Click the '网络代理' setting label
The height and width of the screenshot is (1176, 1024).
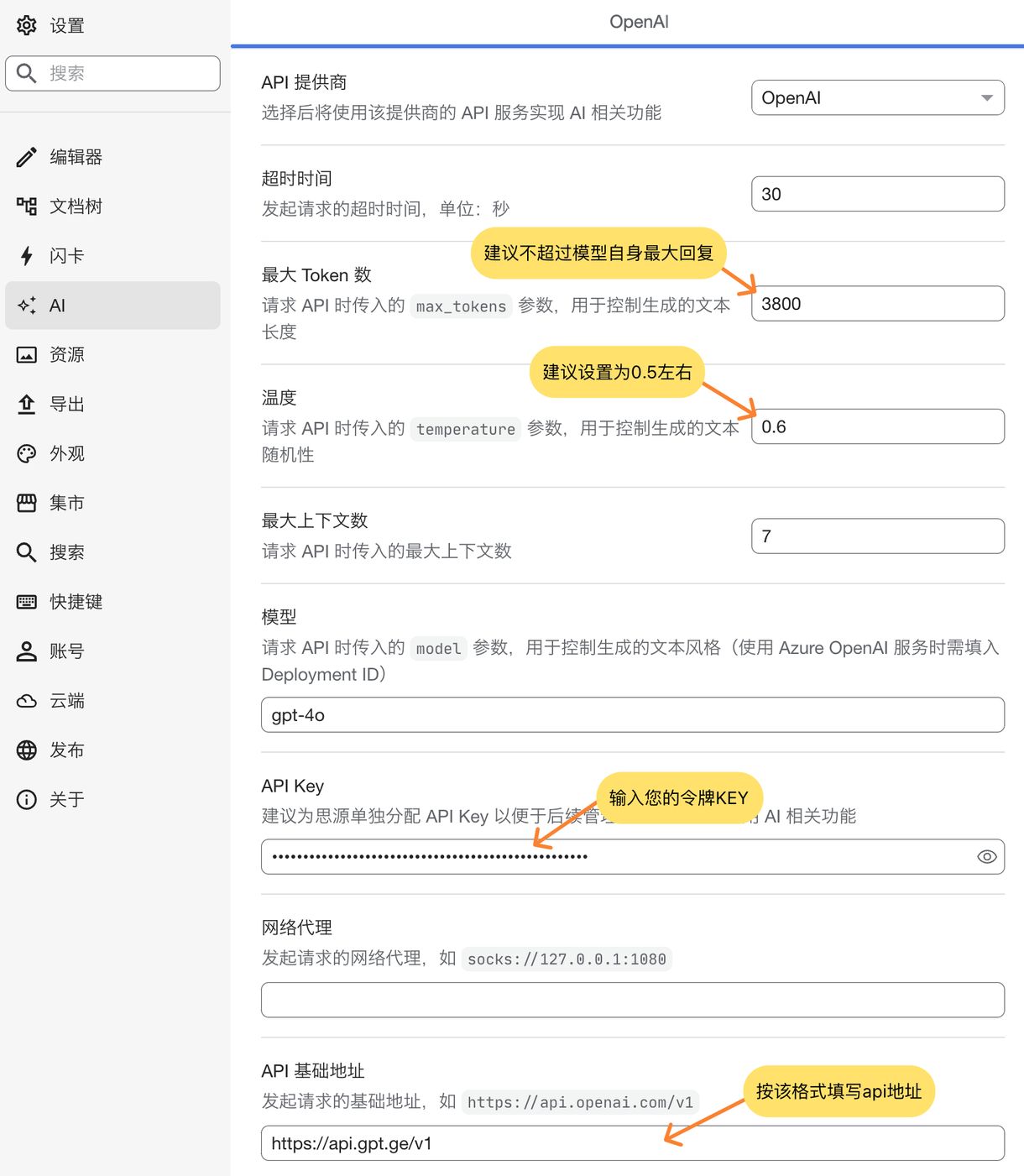coord(297,928)
